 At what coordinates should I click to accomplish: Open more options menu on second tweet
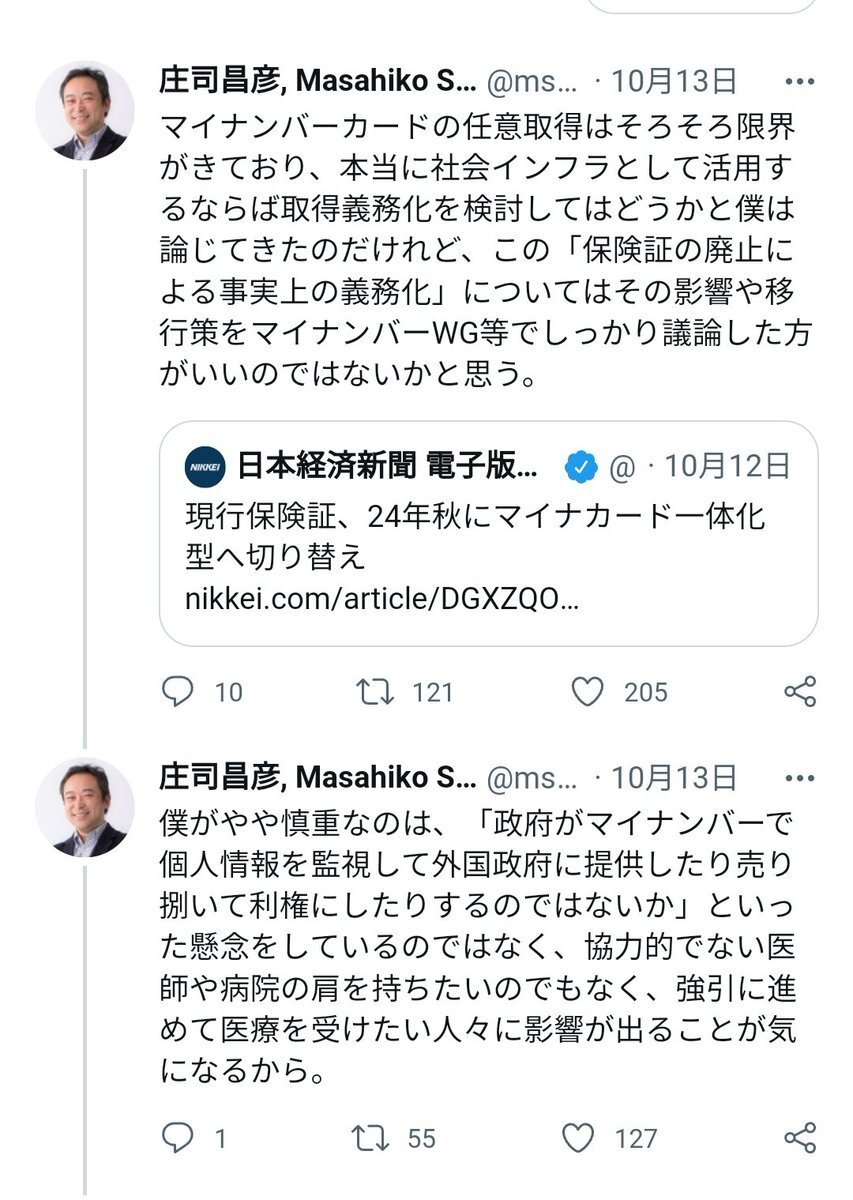point(799,777)
